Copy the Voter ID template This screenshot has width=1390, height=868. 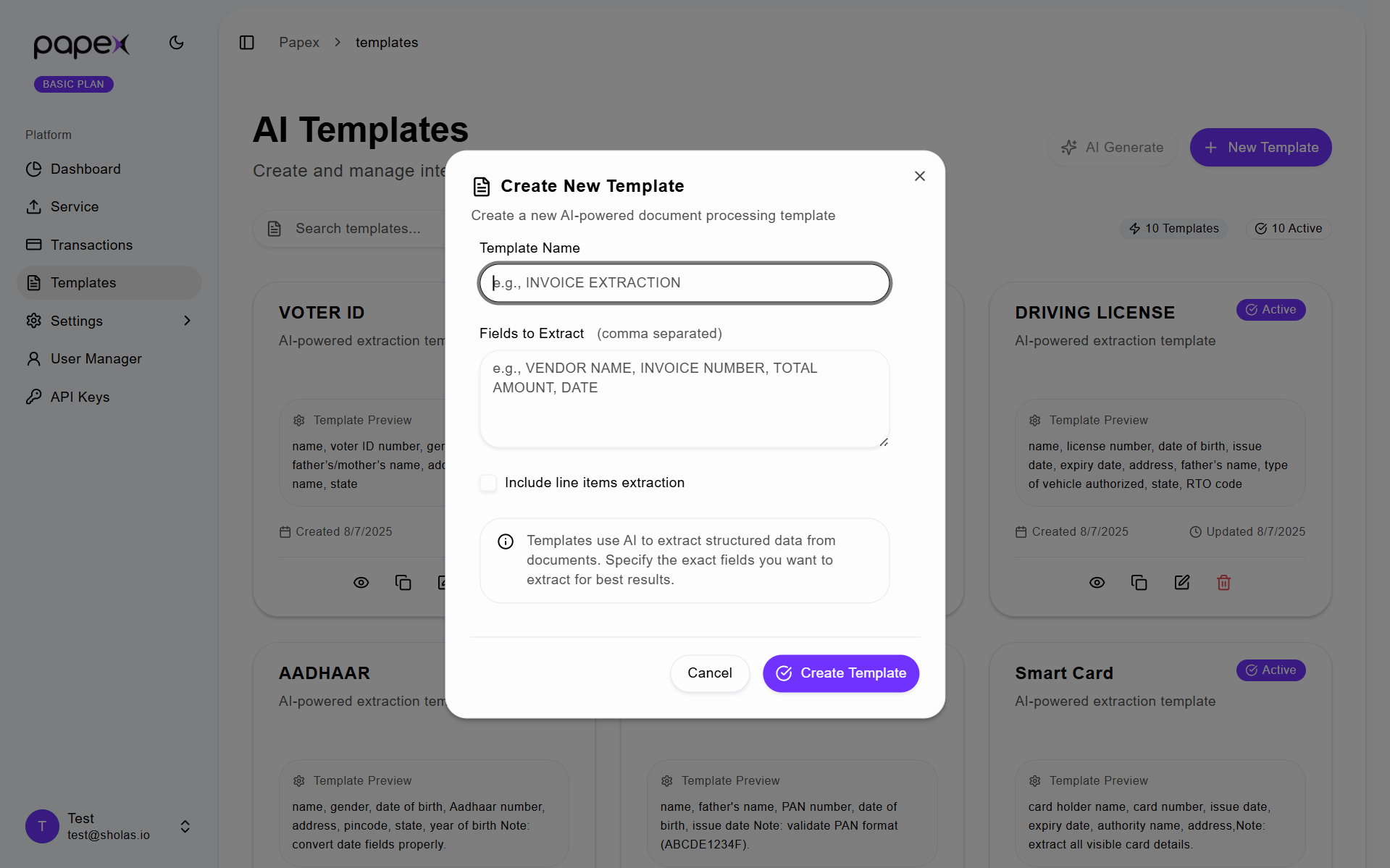click(x=403, y=583)
